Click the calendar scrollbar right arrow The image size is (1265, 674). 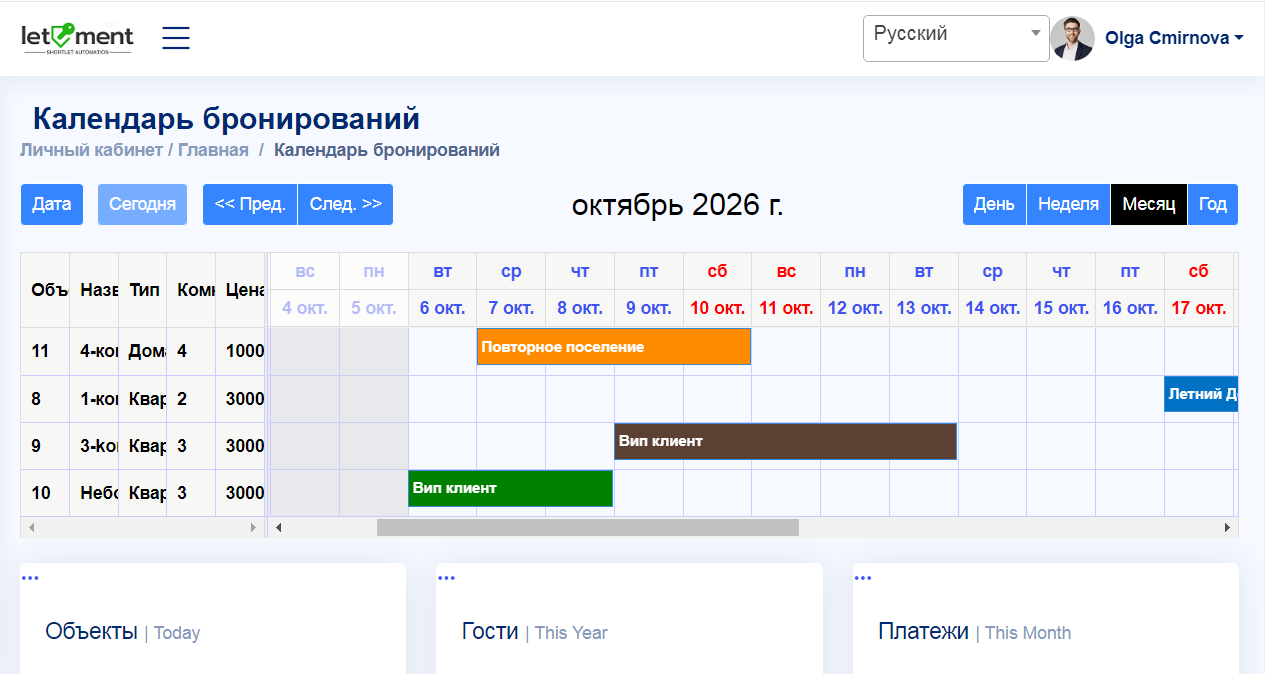click(x=1228, y=527)
